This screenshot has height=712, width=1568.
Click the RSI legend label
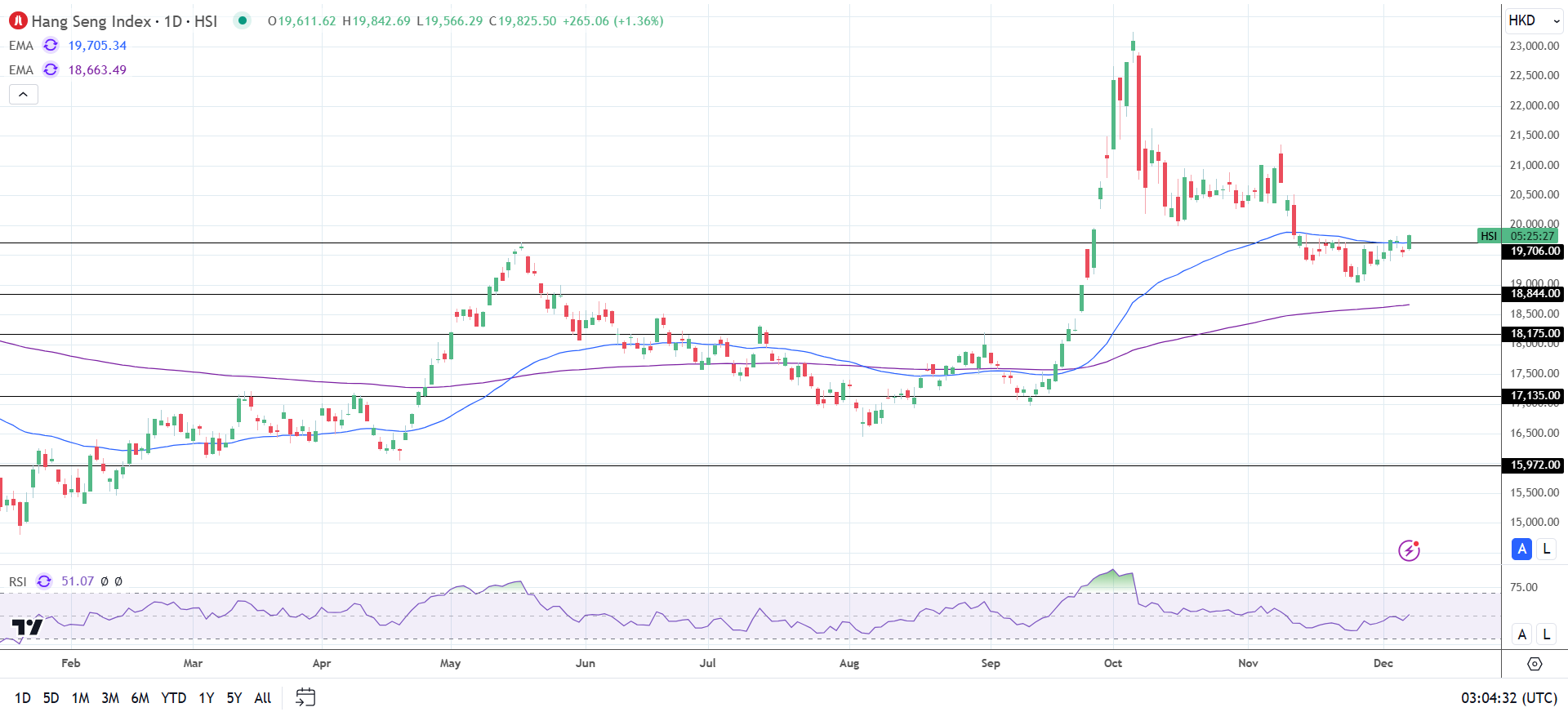coord(18,581)
